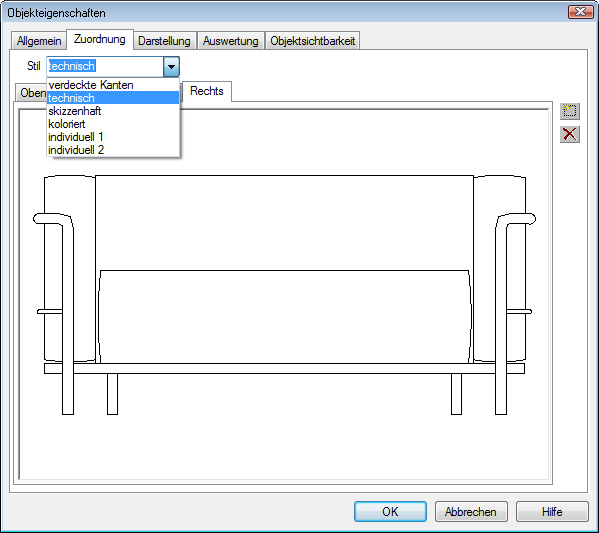Select the Rechts view tab
The width and height of the screenshot is (599, 533).
[207, 91]
